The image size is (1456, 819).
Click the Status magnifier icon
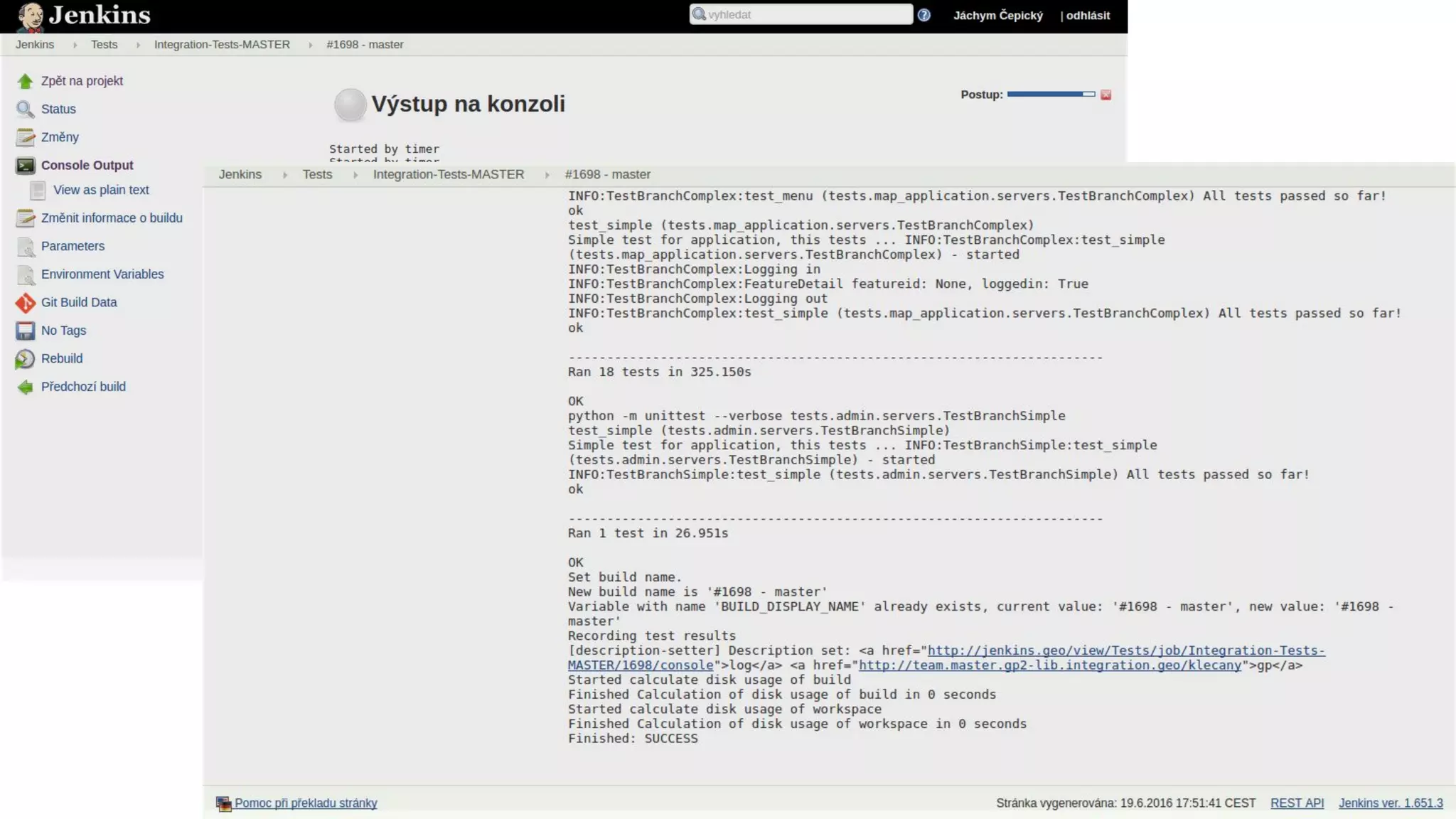click(x=25, y=109)
